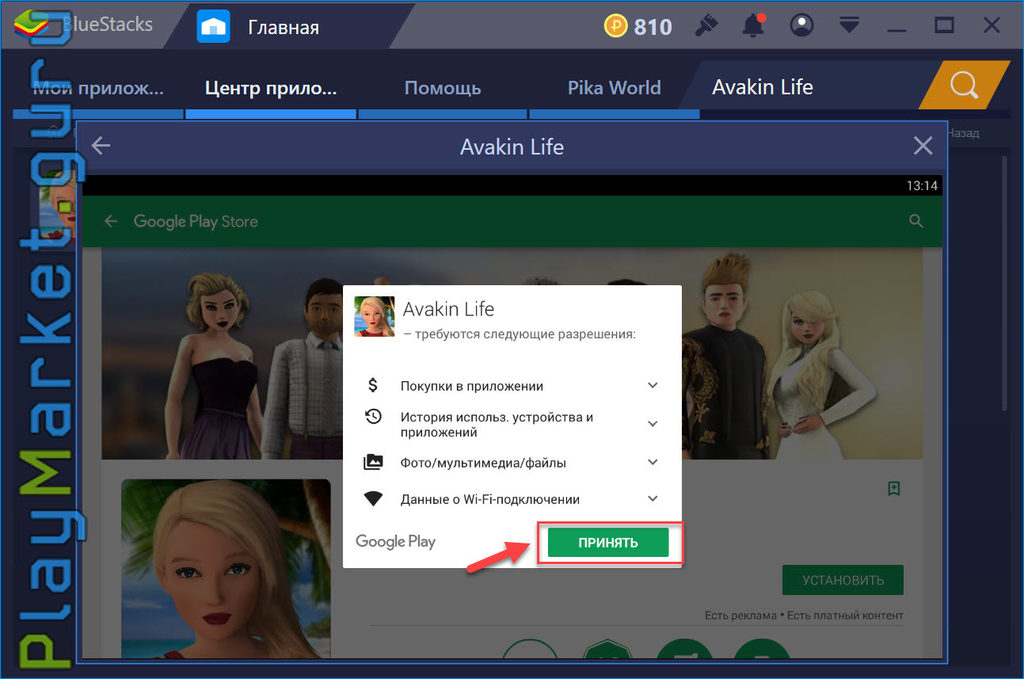Close the Avakin Life panel
Viewport: 1024px width, 679px height.
[923, 146]
